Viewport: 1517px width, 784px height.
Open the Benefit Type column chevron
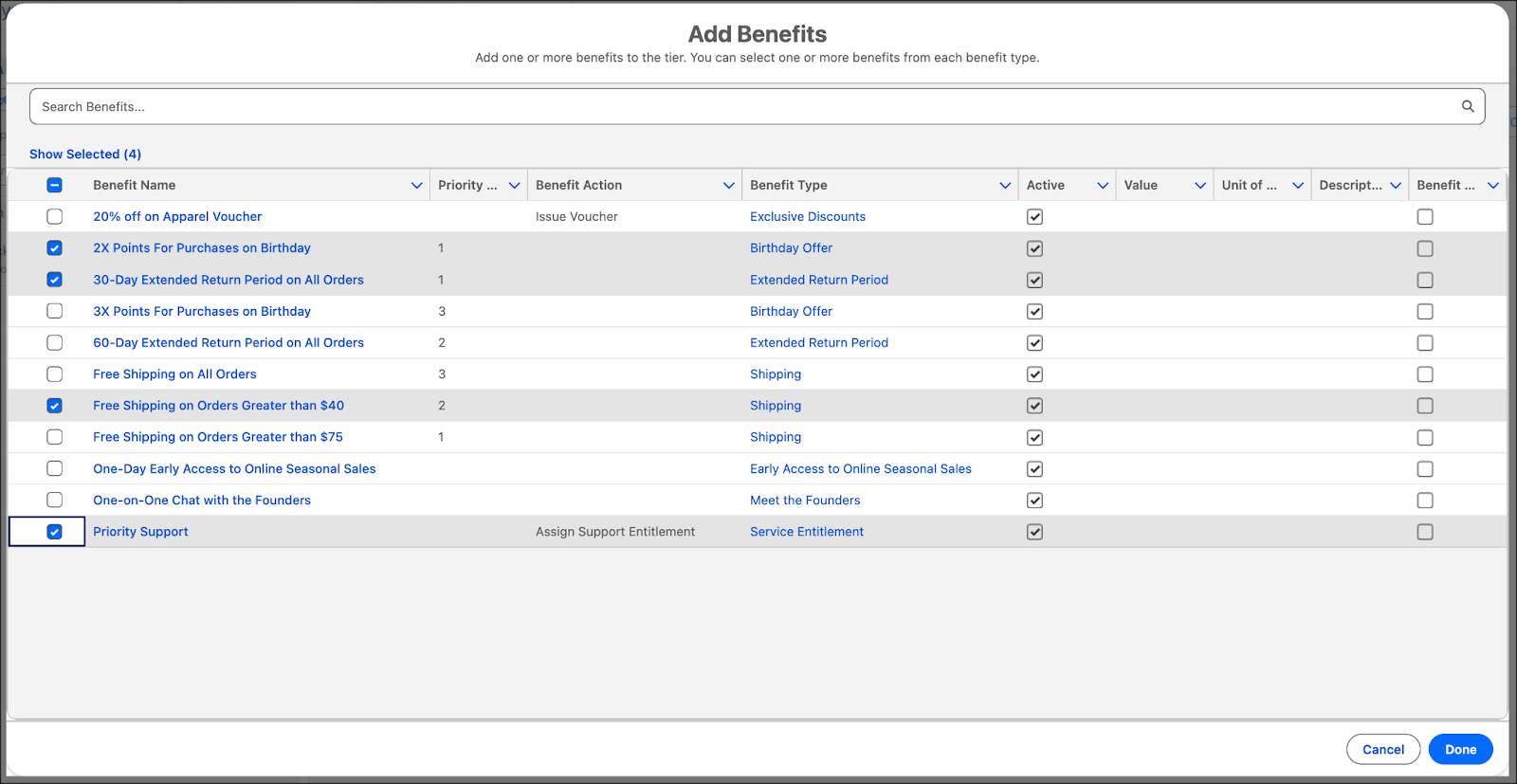pos(1005,185)
